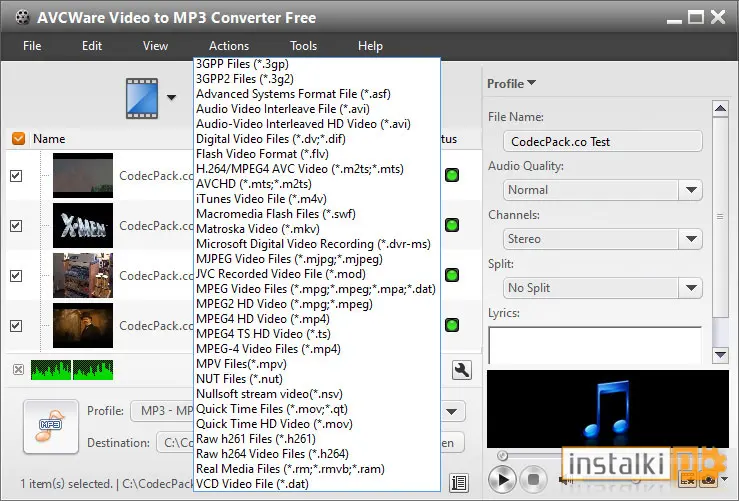This screenshot has height=501, width=739.
Task: Click the green audio waveform display
Action: [72, 370]
